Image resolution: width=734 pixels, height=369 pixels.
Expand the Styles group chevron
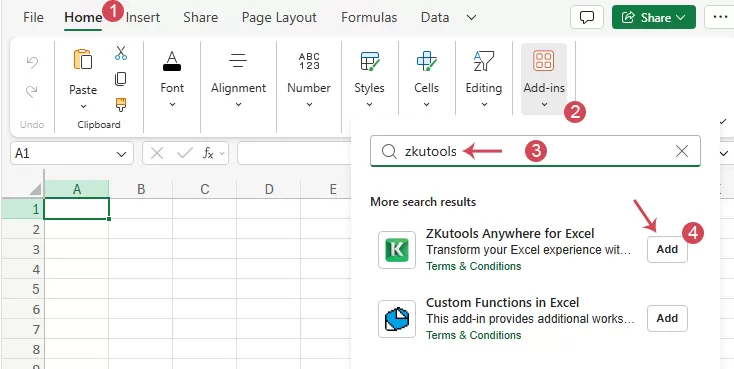point(369,104)
